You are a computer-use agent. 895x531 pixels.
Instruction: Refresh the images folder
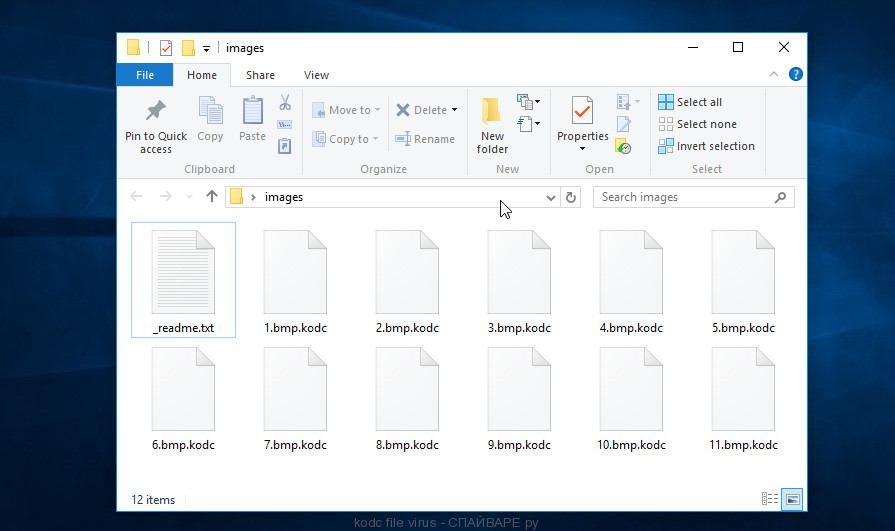[571, 197]
